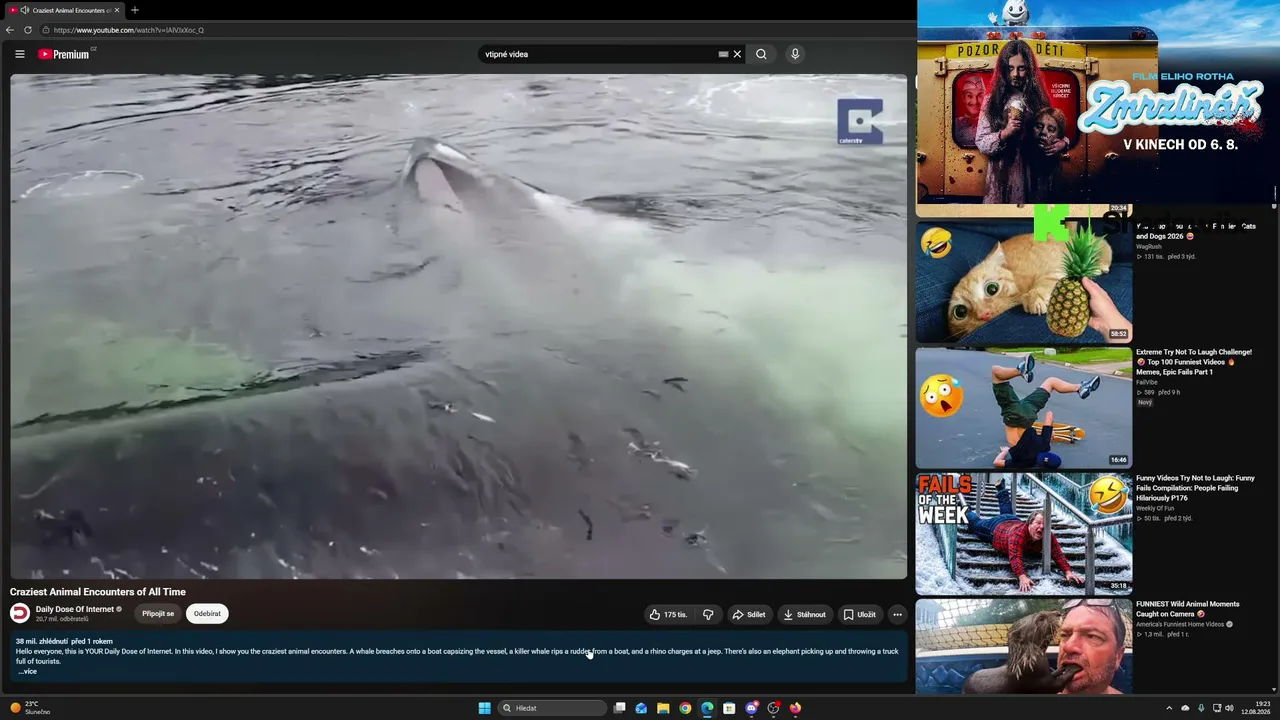Open Google Chrome from the taskbar
The width and height of the screenshot is (1280, 720).
pos(685,708)
